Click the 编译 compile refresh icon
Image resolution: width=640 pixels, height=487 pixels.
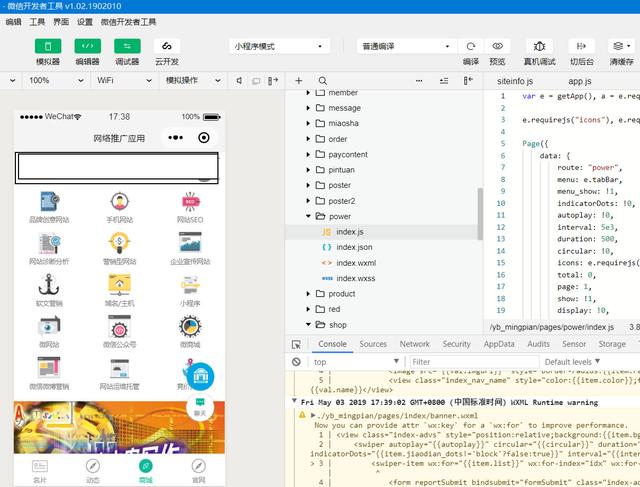point(471,46)
